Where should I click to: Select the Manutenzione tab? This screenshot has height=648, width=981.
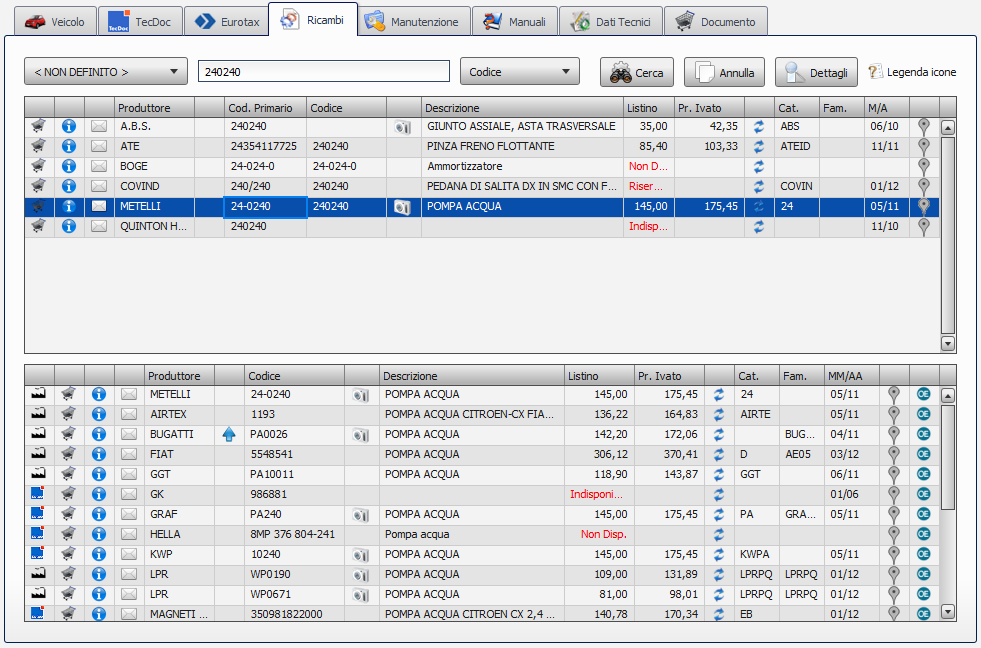414,21
